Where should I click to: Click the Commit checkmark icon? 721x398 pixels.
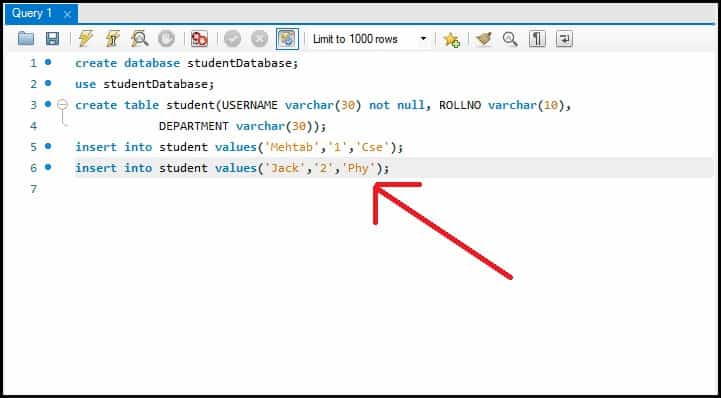click(x=233, y=39)
